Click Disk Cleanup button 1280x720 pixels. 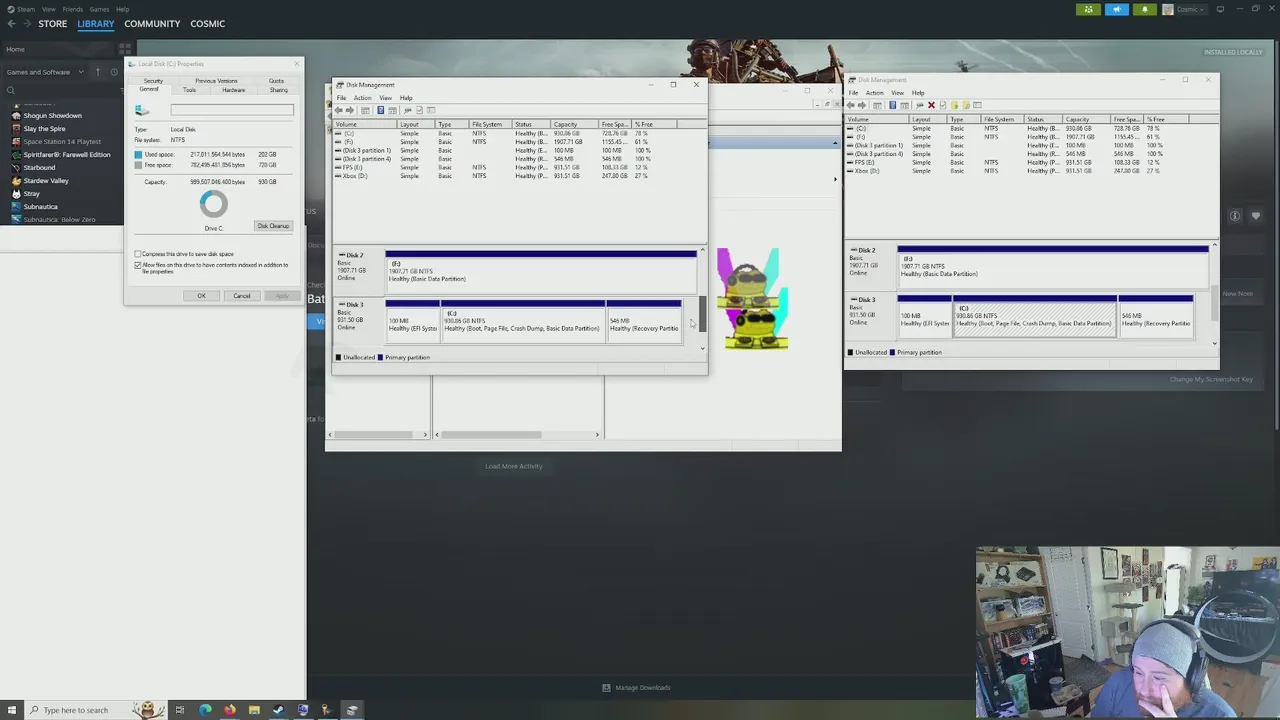pyautogui.click(x=273, y=226)
